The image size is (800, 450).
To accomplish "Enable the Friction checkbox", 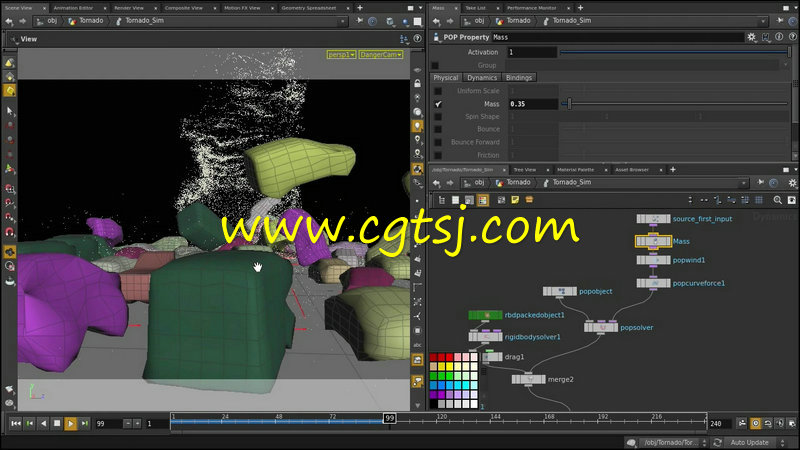I will pos(438,155).
